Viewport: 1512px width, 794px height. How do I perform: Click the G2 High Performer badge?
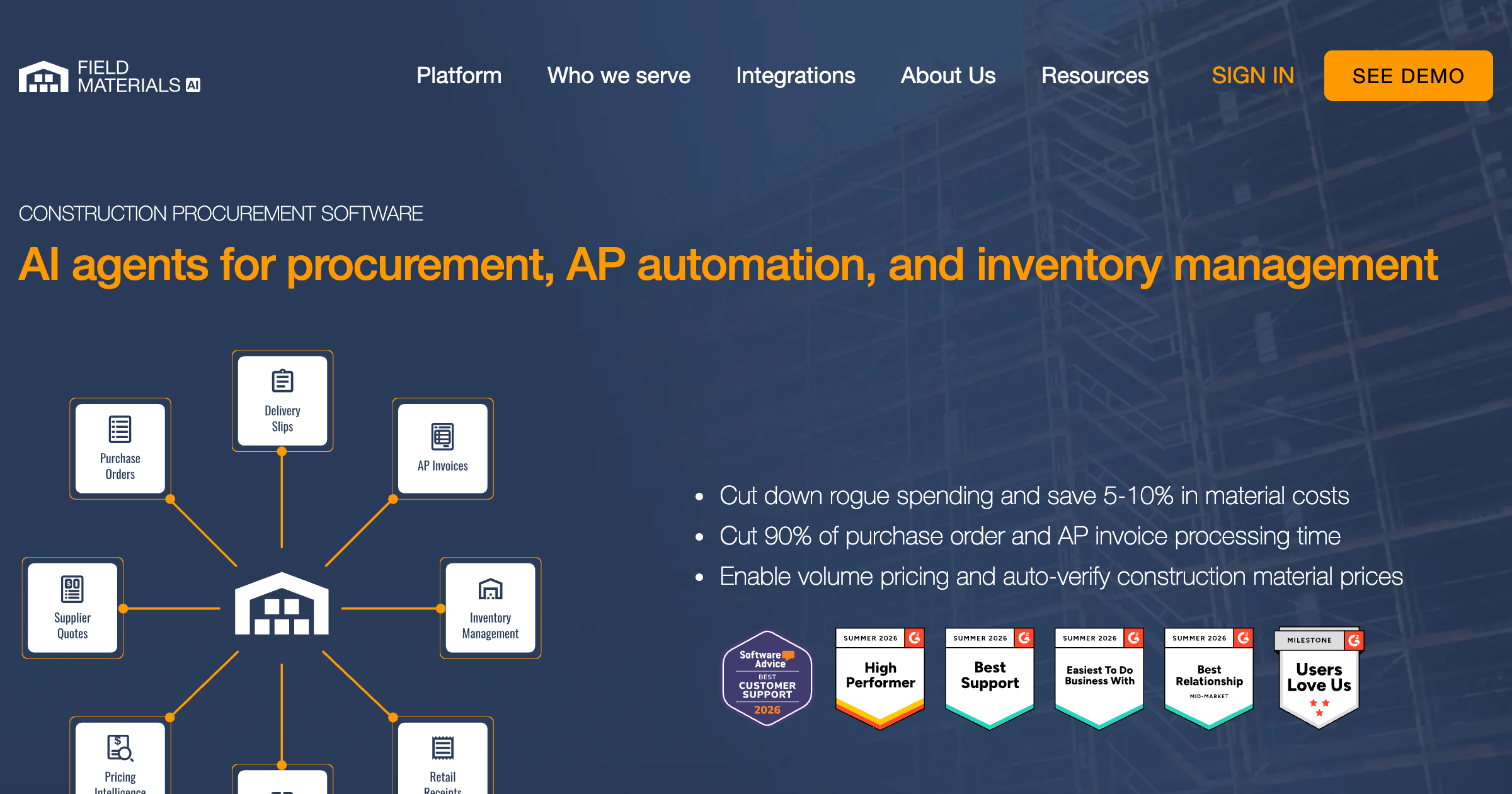880,679
